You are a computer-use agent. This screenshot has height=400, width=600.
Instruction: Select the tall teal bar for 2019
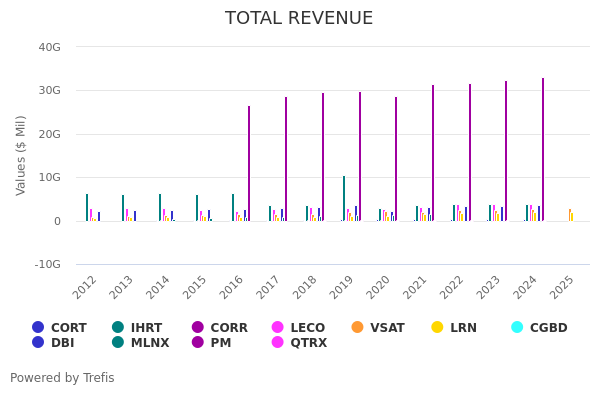click(344, 198)
